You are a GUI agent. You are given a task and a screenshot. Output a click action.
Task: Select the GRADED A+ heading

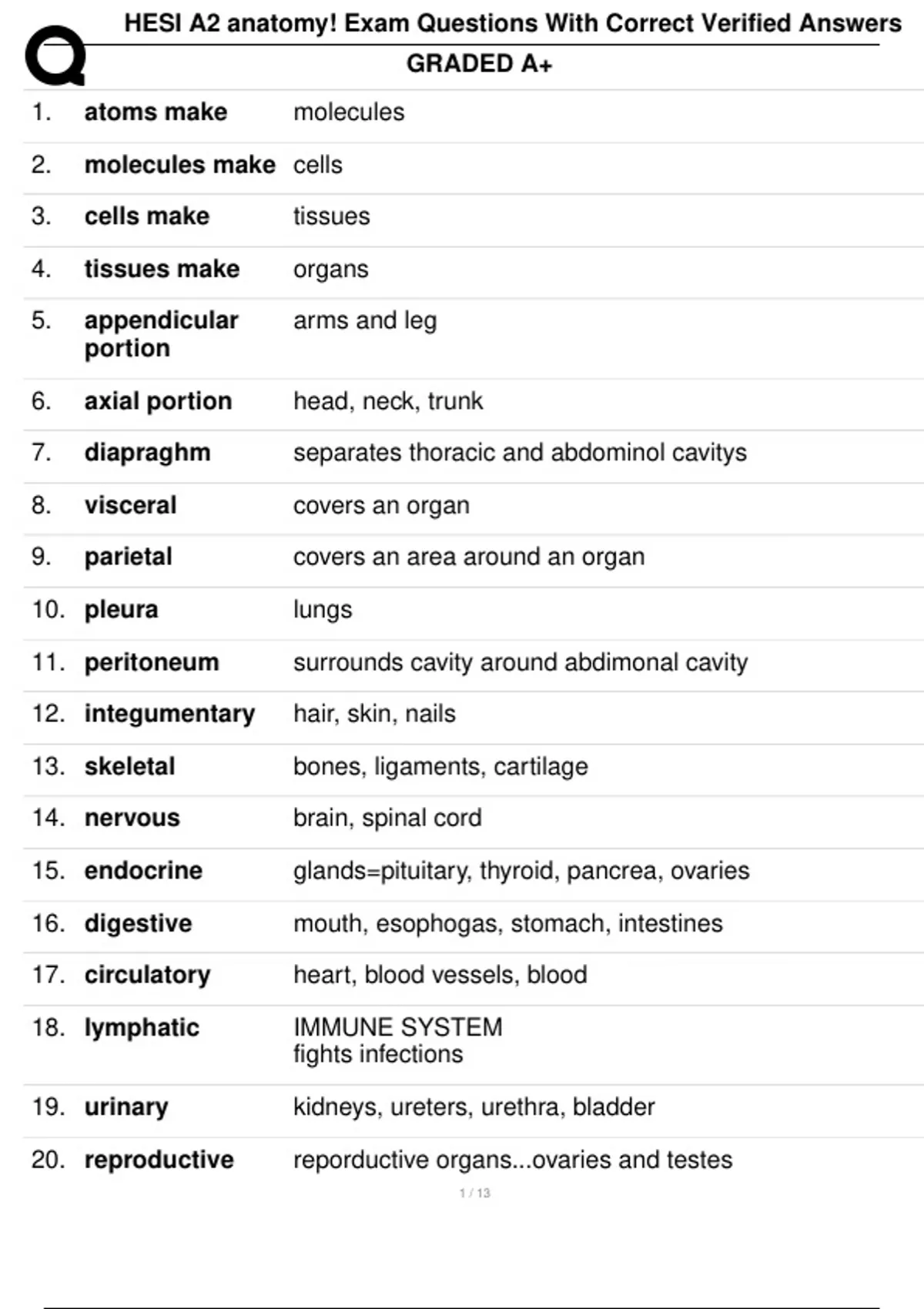pyautogui.click(x=479, y=64)
